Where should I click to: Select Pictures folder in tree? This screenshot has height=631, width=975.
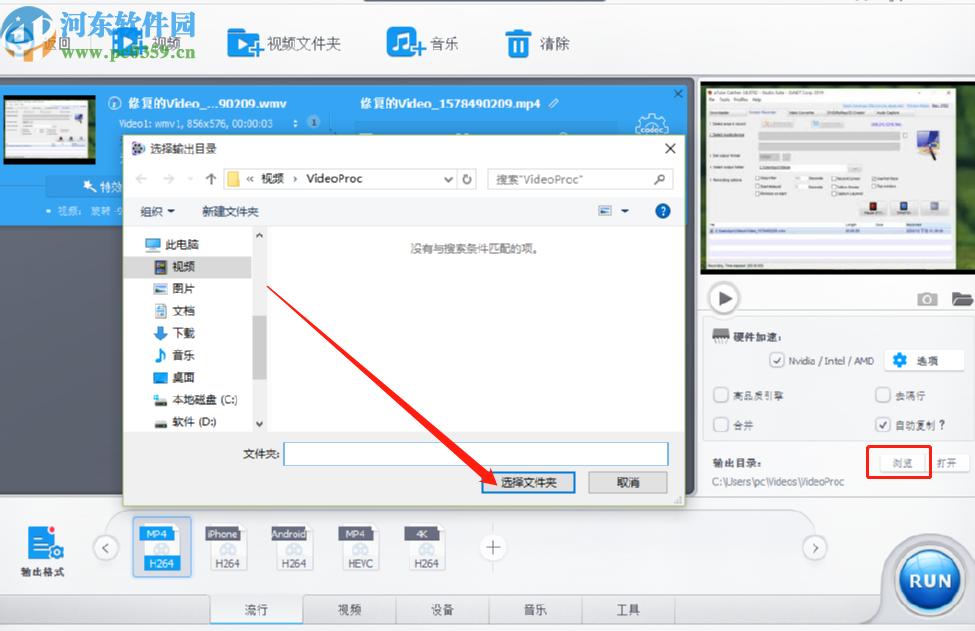click(x=175, y=288)
